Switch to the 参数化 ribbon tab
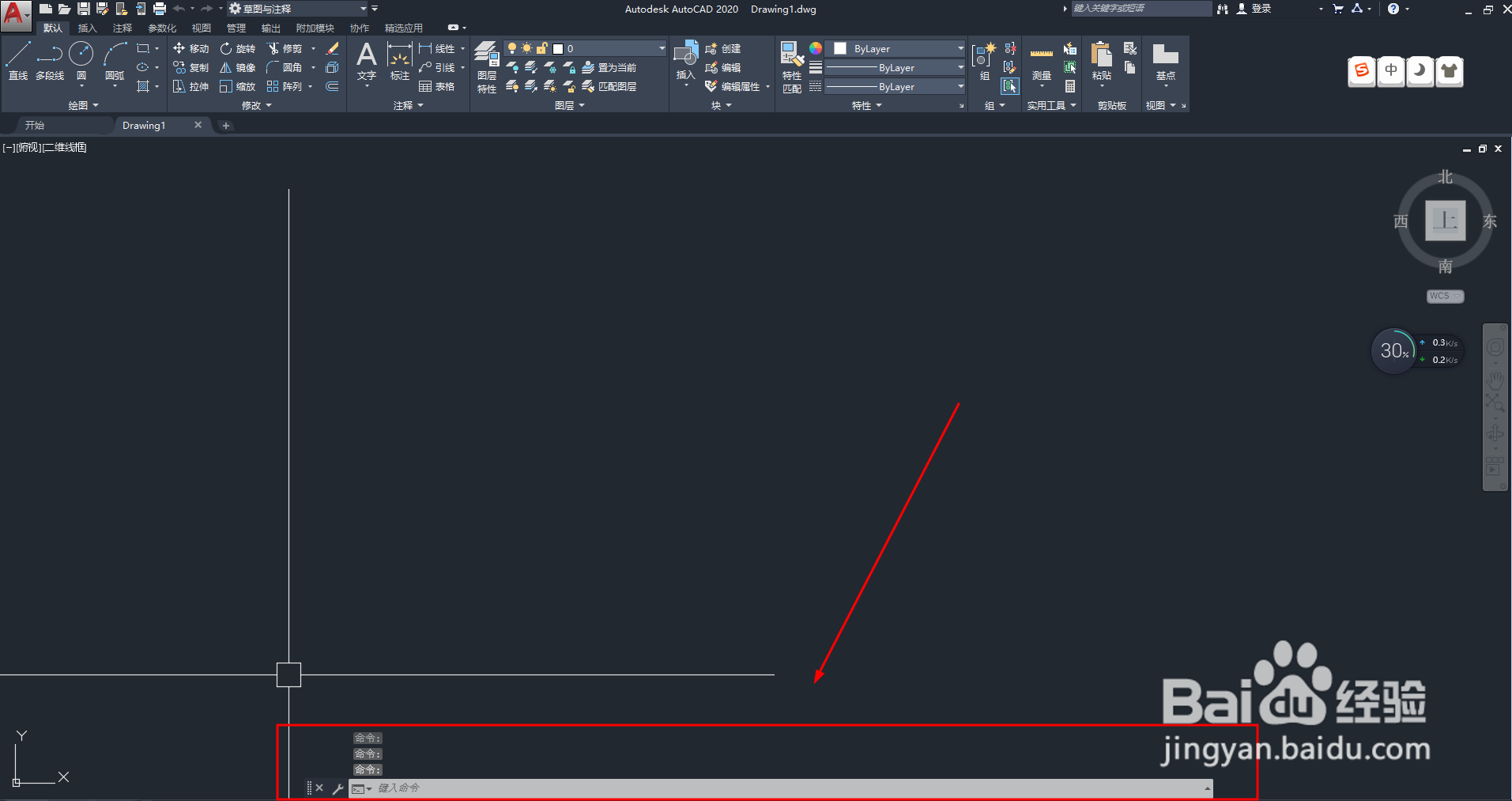 click(162, 28)
